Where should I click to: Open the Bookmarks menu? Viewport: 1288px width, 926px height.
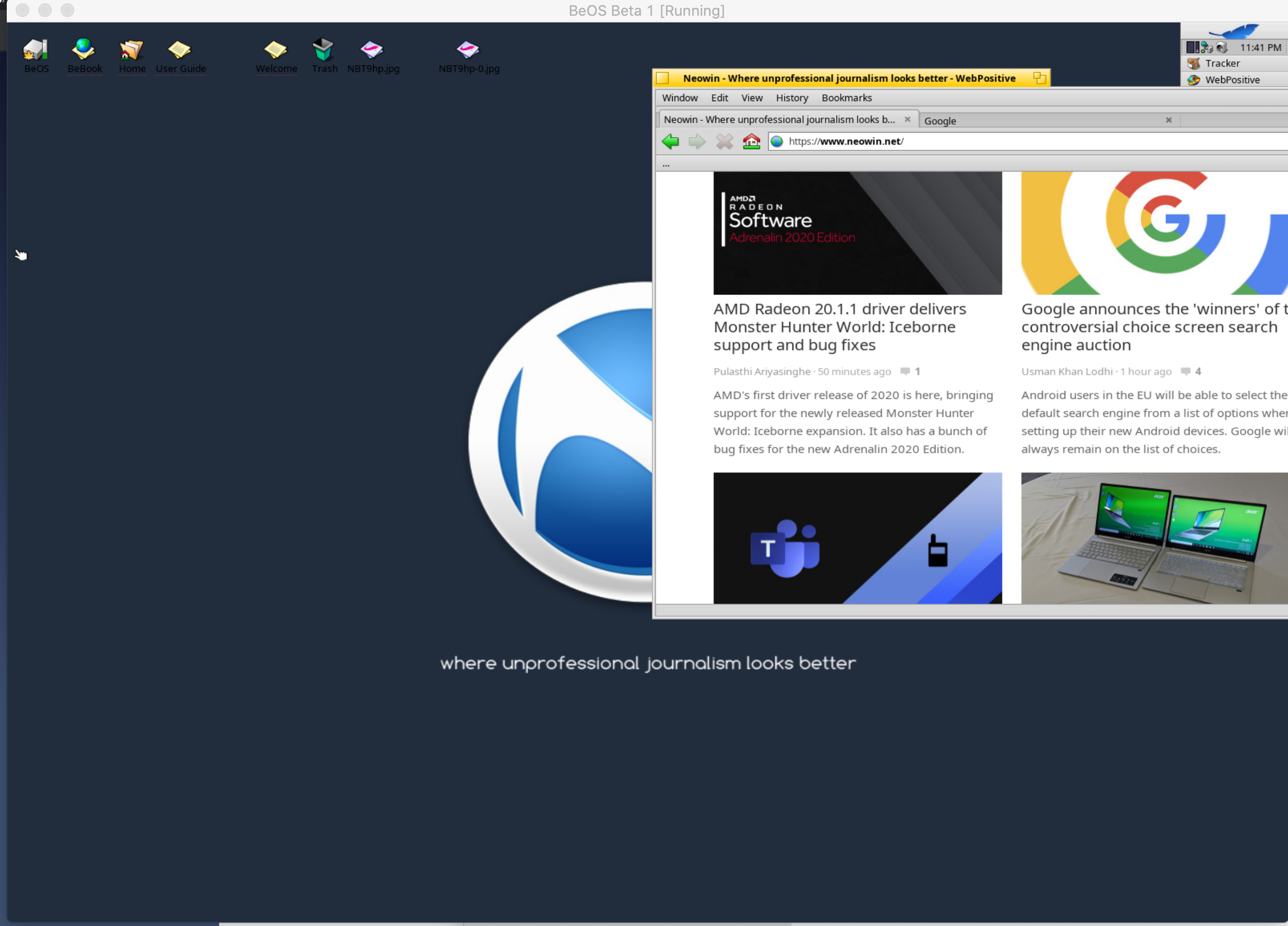pos(846,98)
